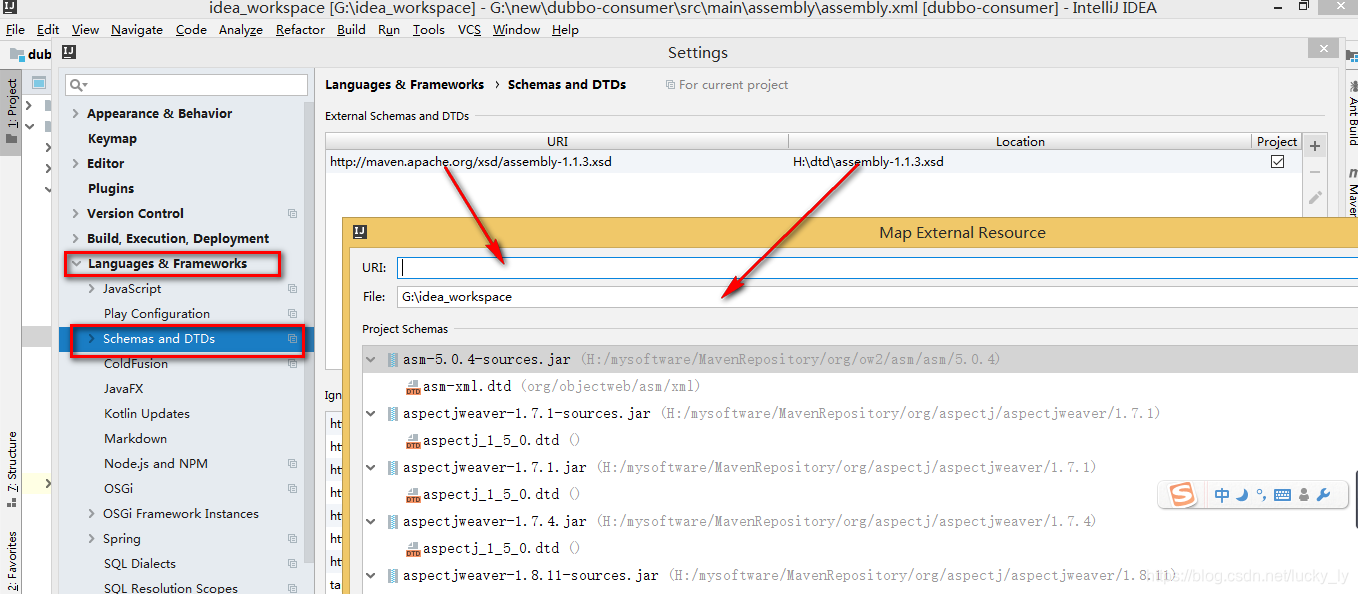Select aspectj_1_5_0.dtd under aspectjweaver-1.7.4.jar
1358x594 pixels.
(x=491, y=549)
